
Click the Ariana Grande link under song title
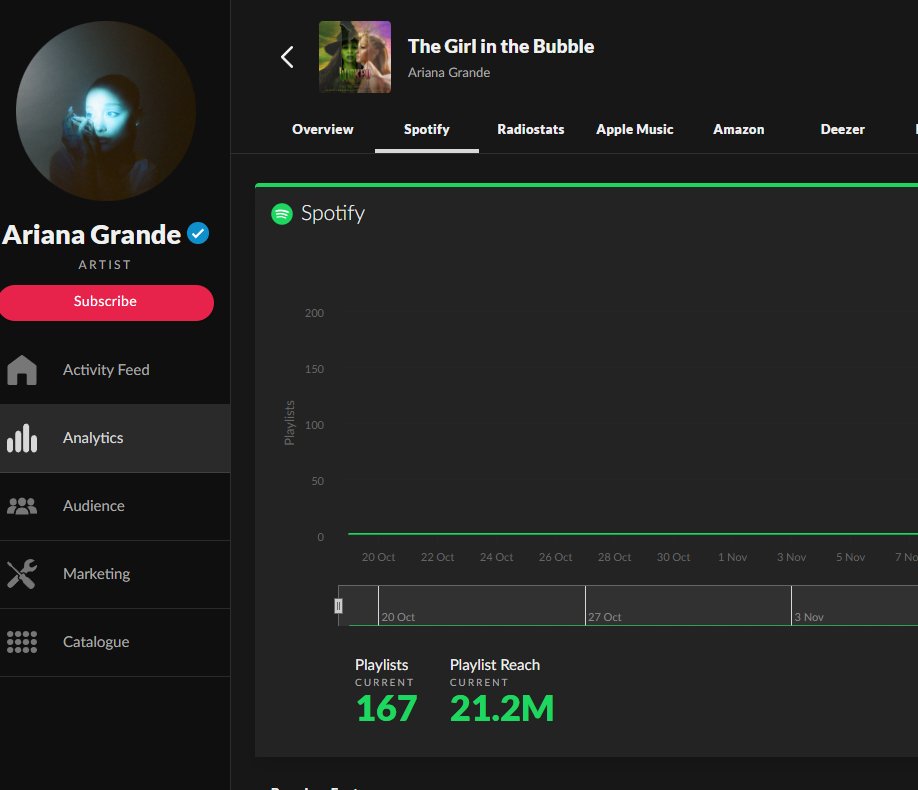point(449,73)
